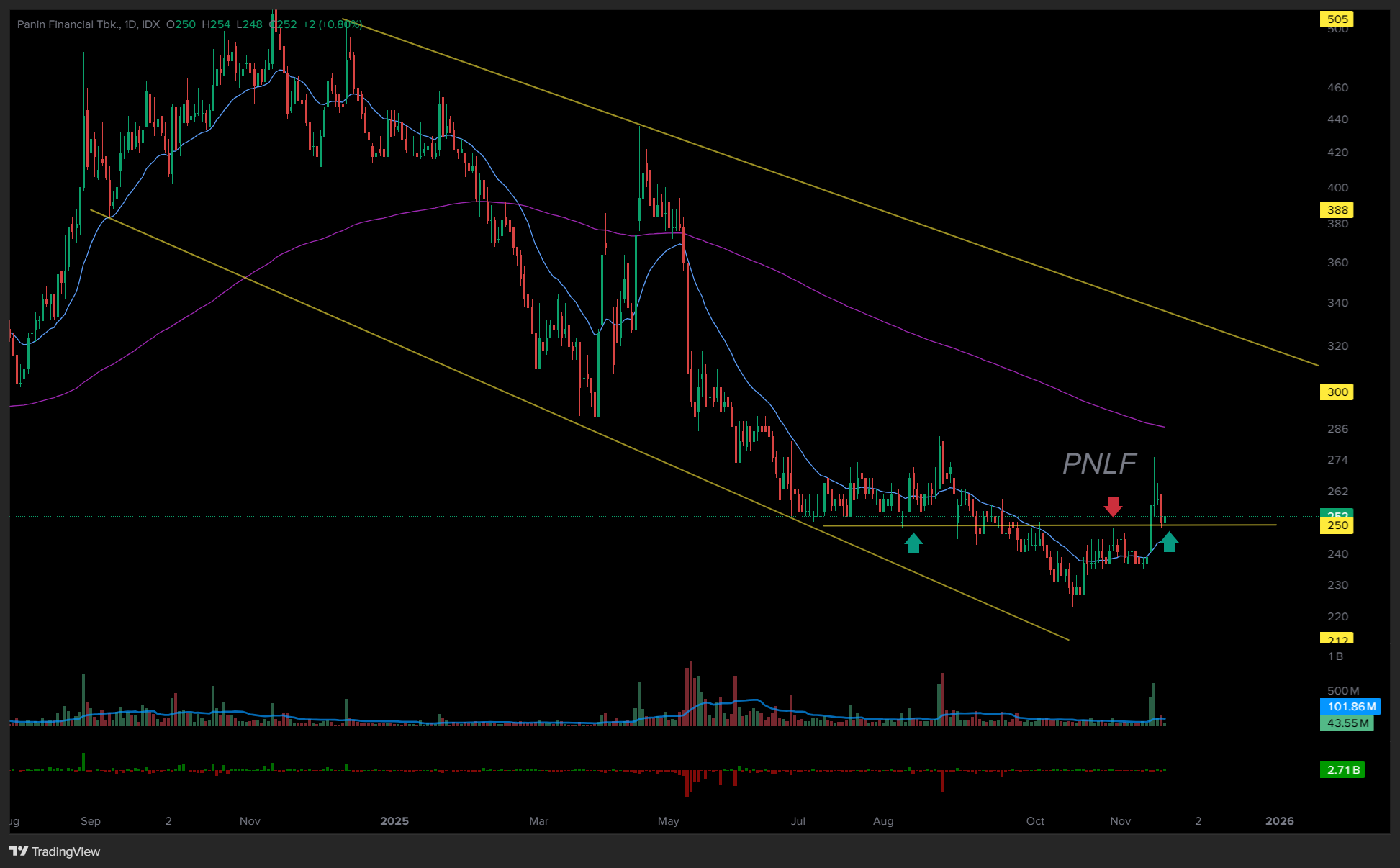The image size is (1400, 868).
Task: Click the green up arrow beneath August candles
Action: [x=913, y=543]
